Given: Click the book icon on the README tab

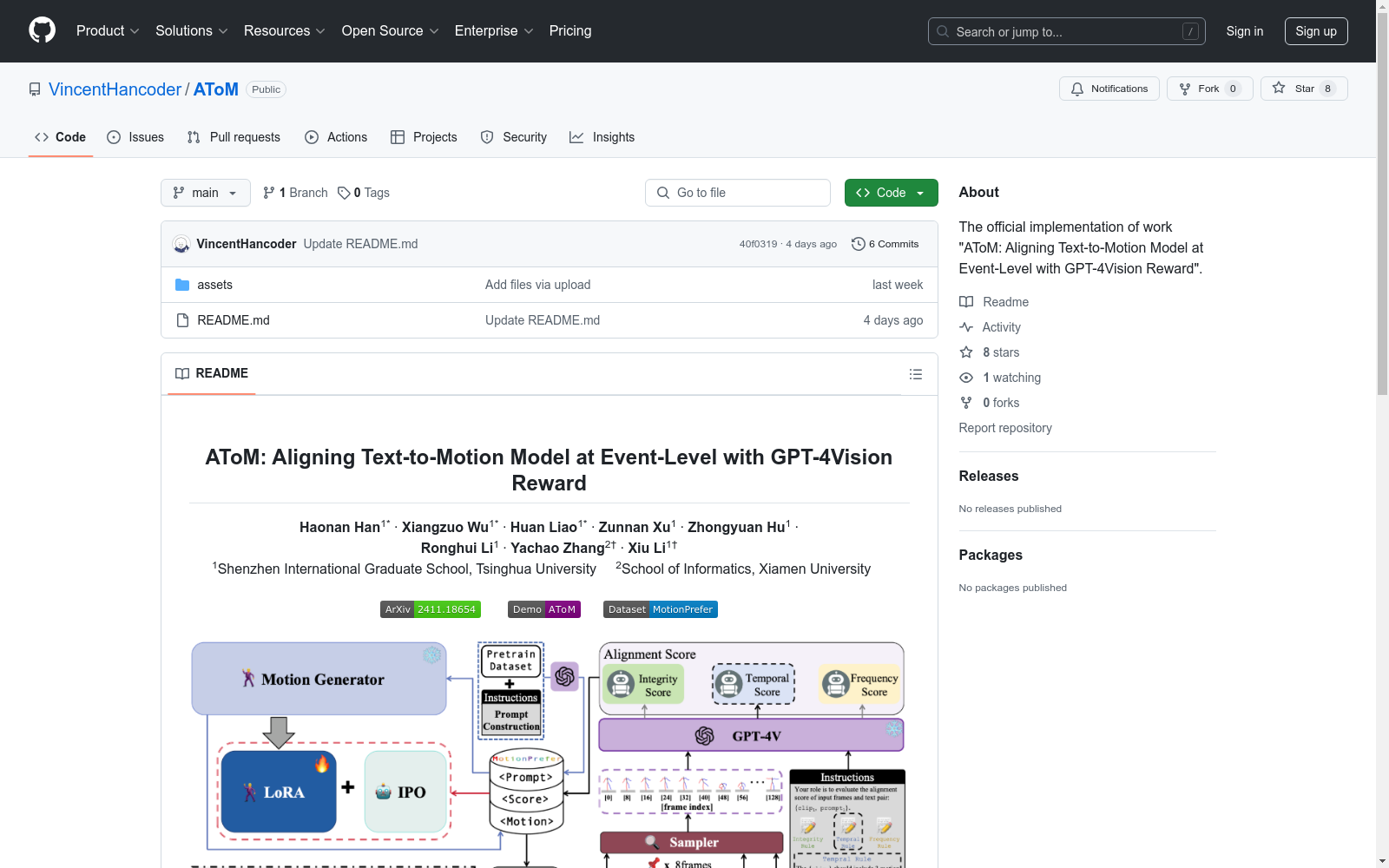Looking at the screenshot, I should tap(182, 373).
